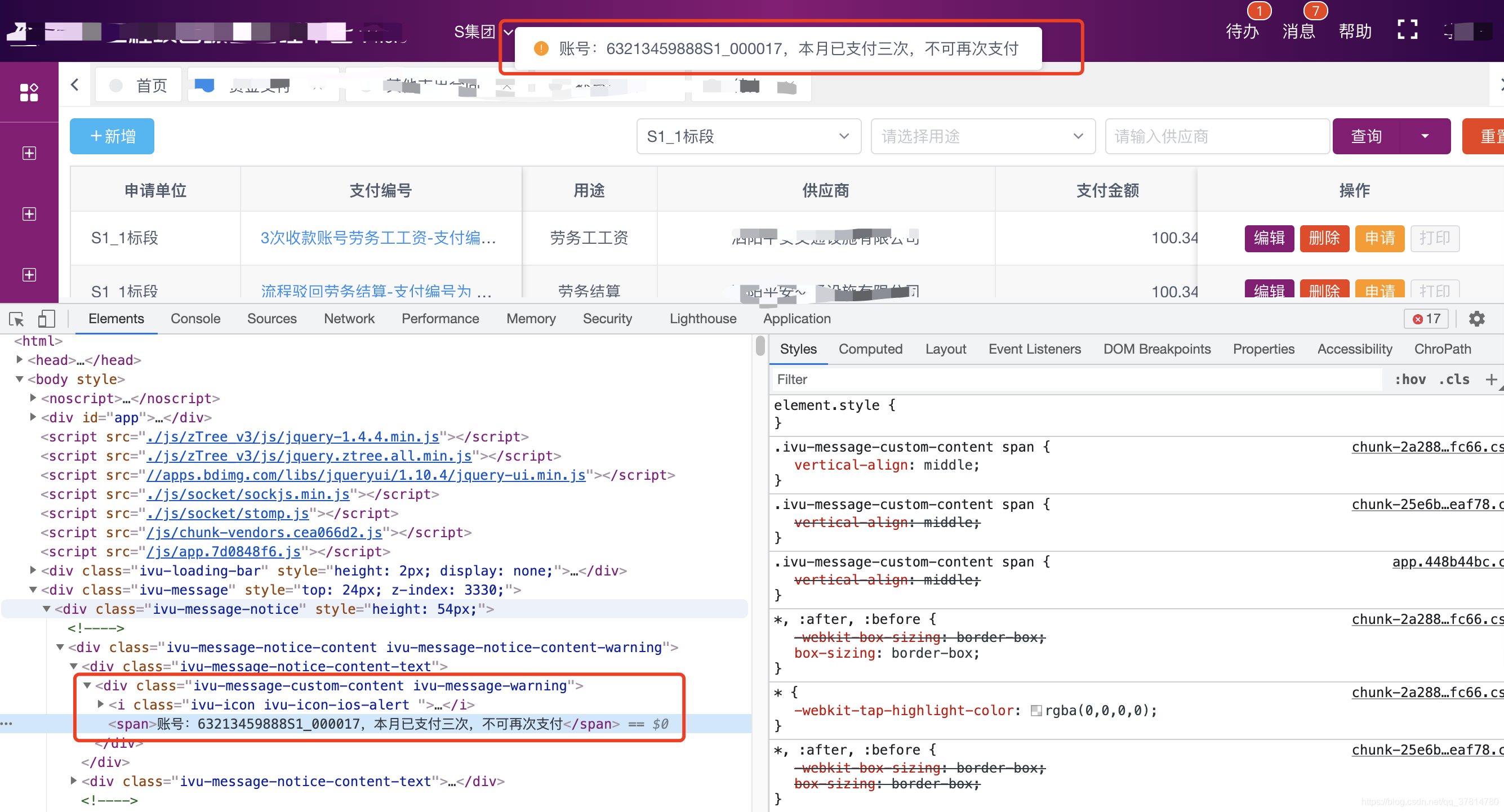The height and width of the screenshot is (812, 1504).
Task: Toggle the :hov element state option
Action: tap(1409, 380)
